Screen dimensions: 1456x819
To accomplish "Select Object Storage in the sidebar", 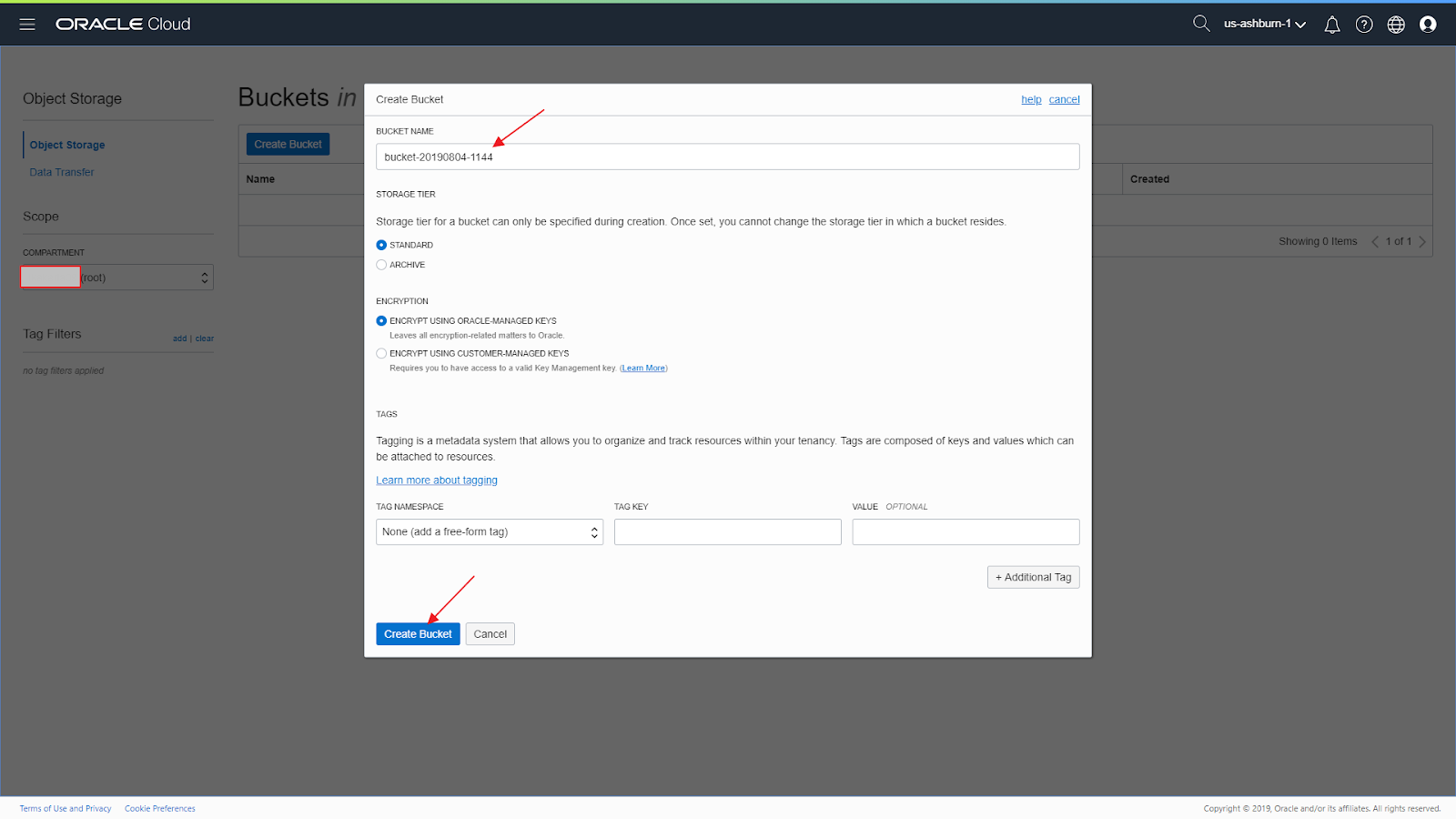I will [66, 144].
